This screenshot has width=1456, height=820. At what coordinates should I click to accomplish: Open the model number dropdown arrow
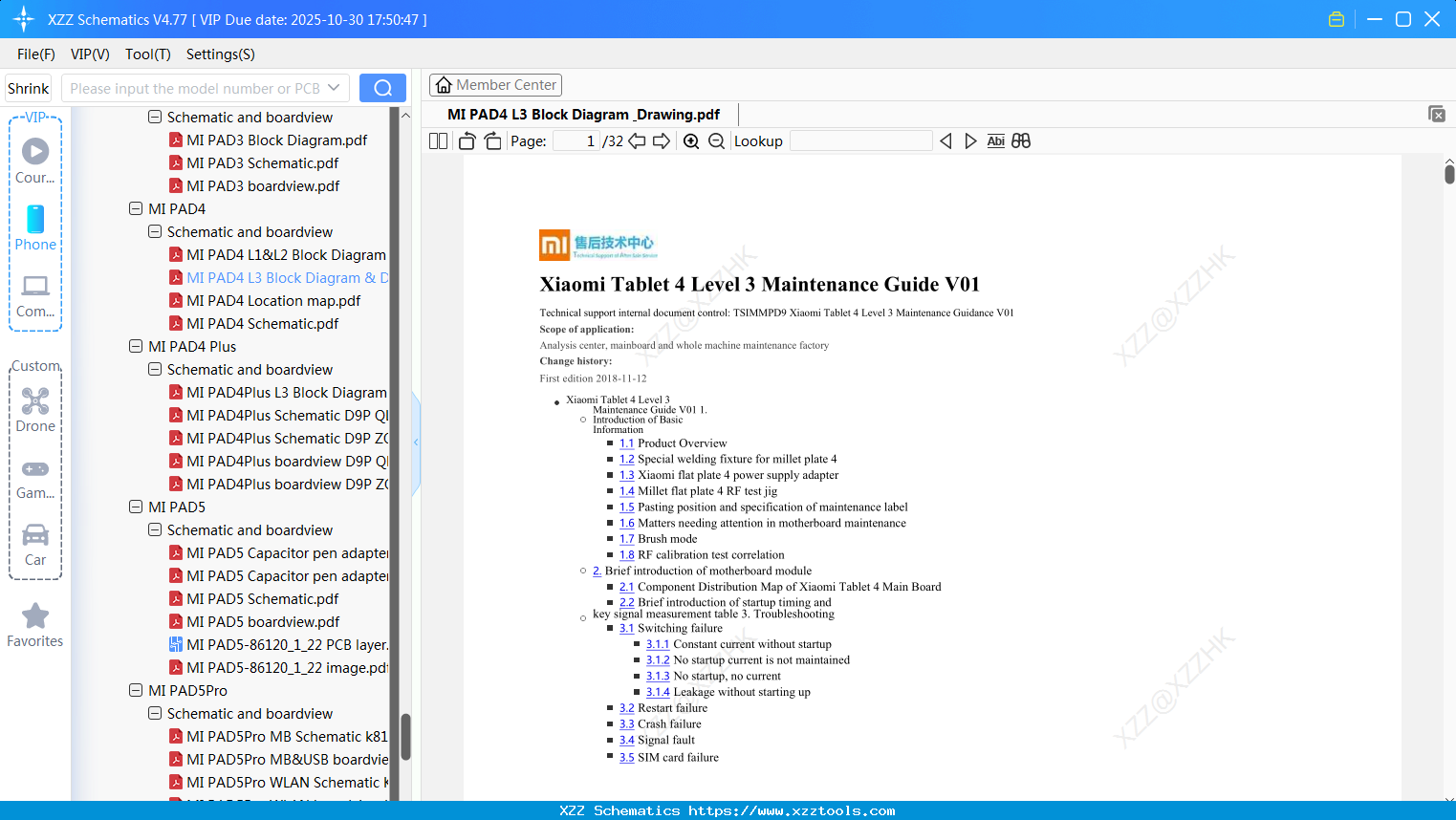[x=334, y=88]
